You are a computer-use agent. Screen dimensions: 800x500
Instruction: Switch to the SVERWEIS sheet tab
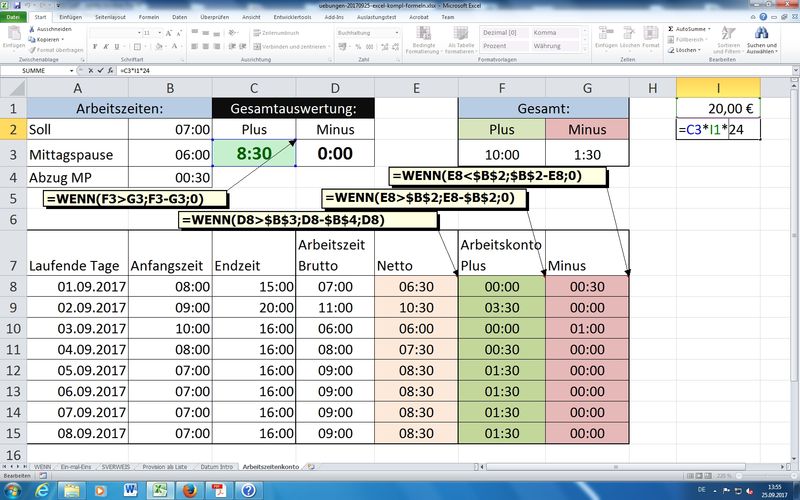[119, 466]
